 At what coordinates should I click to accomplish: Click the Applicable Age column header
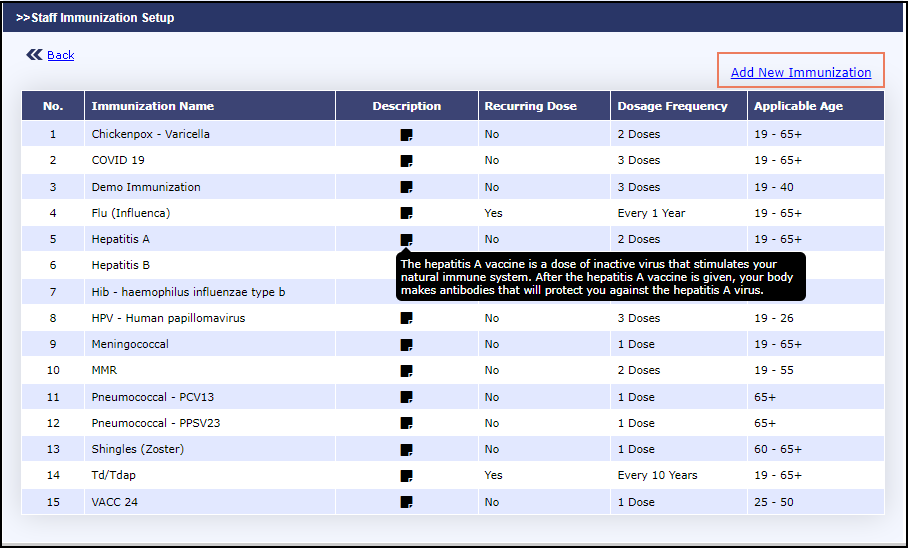coord(798,106)
